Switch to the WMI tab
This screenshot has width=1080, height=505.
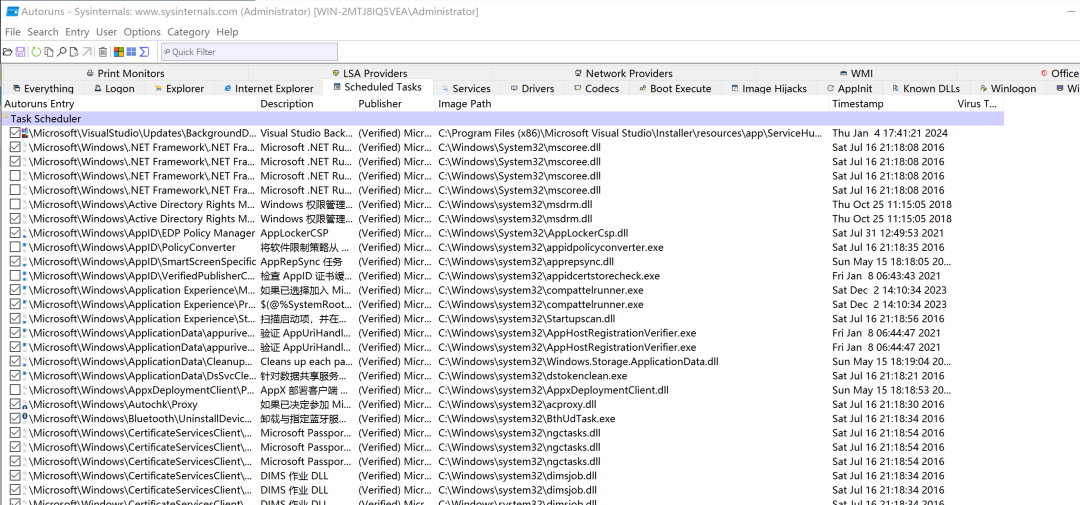[x=855, y=73]
